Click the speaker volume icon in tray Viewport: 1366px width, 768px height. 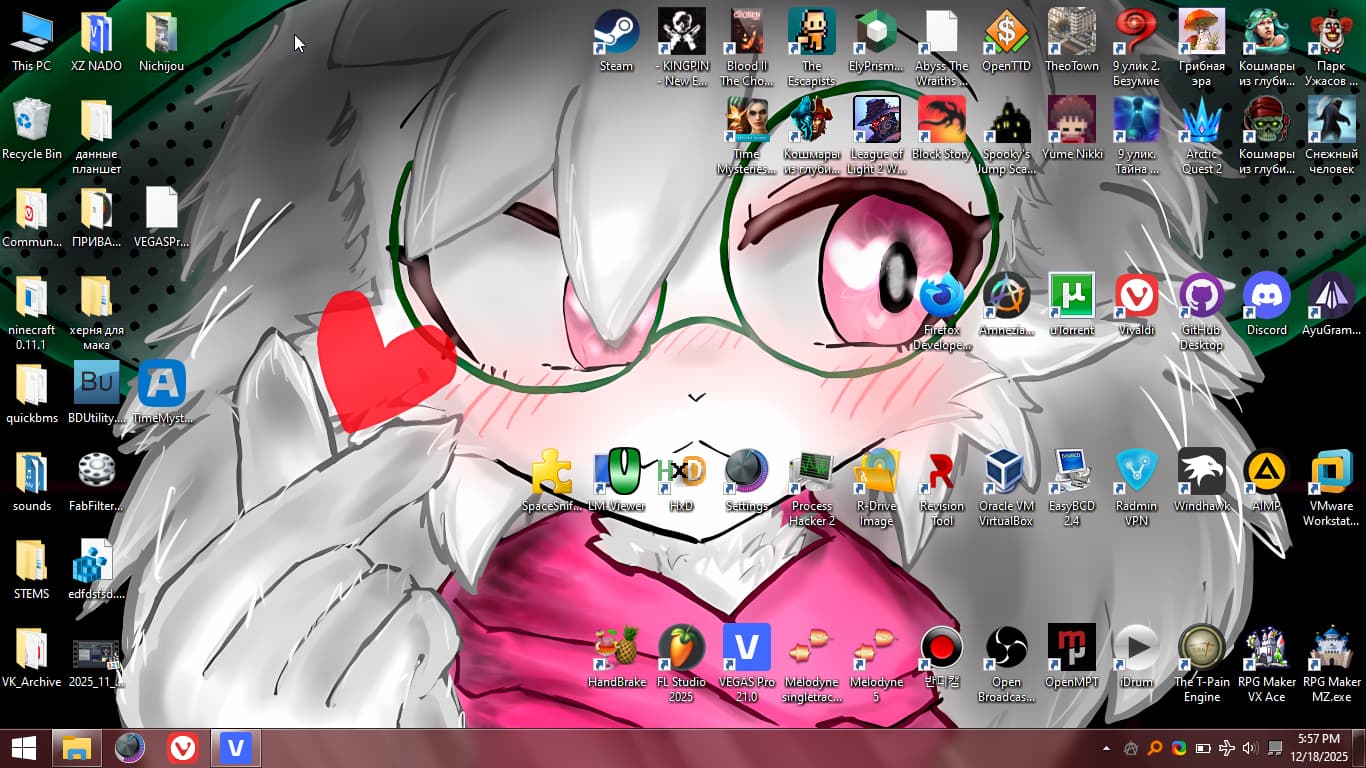click(x=1249, y=748)
